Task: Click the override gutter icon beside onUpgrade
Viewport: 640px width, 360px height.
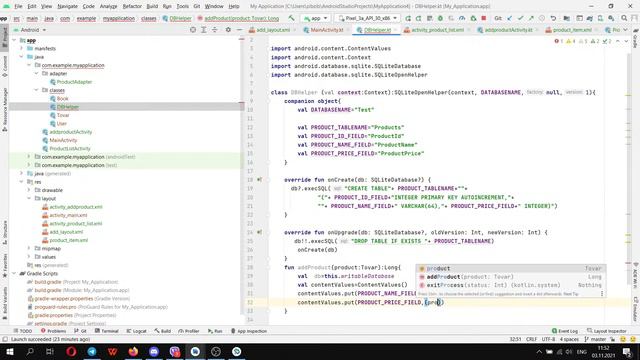Action: [x=259, y=232]
